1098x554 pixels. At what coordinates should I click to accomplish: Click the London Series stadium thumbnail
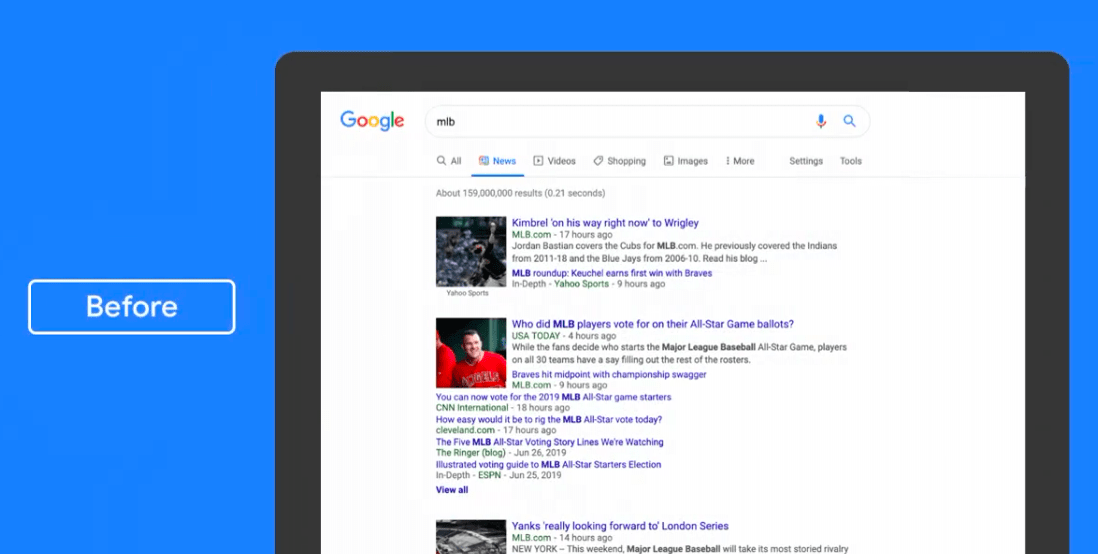[471, 536]
